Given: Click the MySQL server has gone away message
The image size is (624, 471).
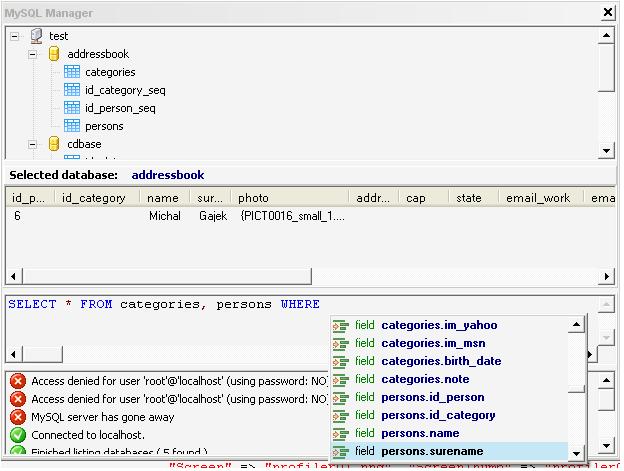Looking at the screenshot, I should click(x=103, y=417).
